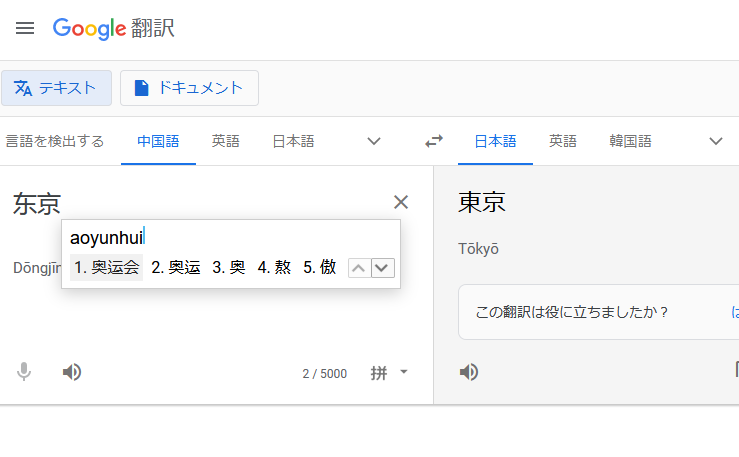
Task: Listen to the source text pronunciation
Action: [72, 372]
